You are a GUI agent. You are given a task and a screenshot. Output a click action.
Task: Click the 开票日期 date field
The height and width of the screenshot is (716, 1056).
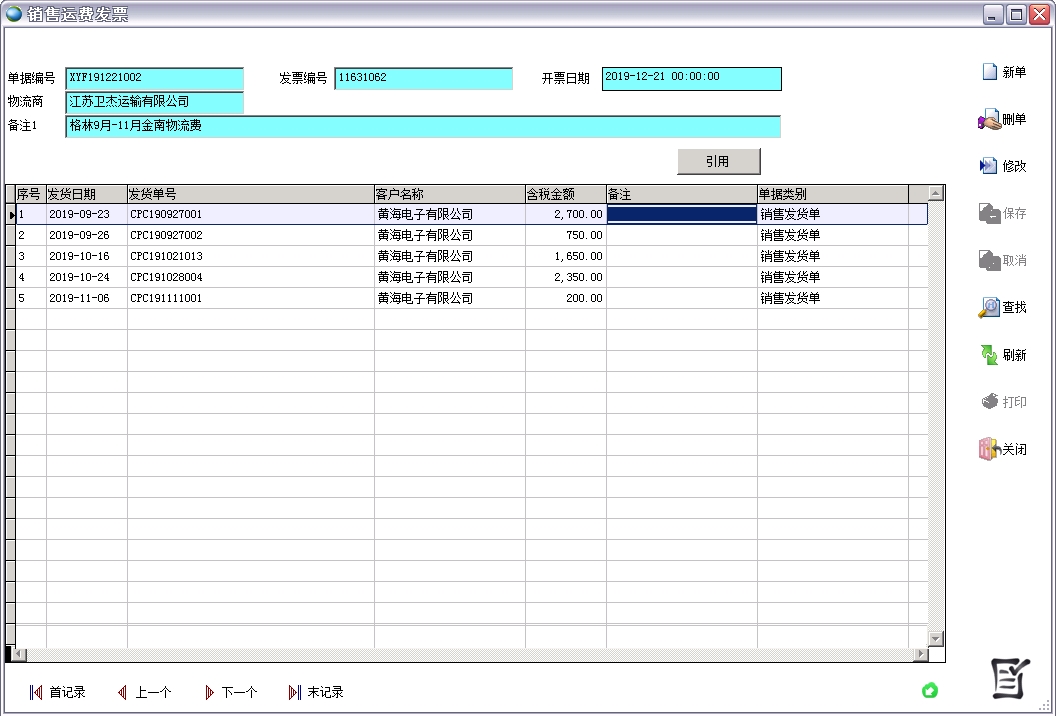[x=691, y=78]
